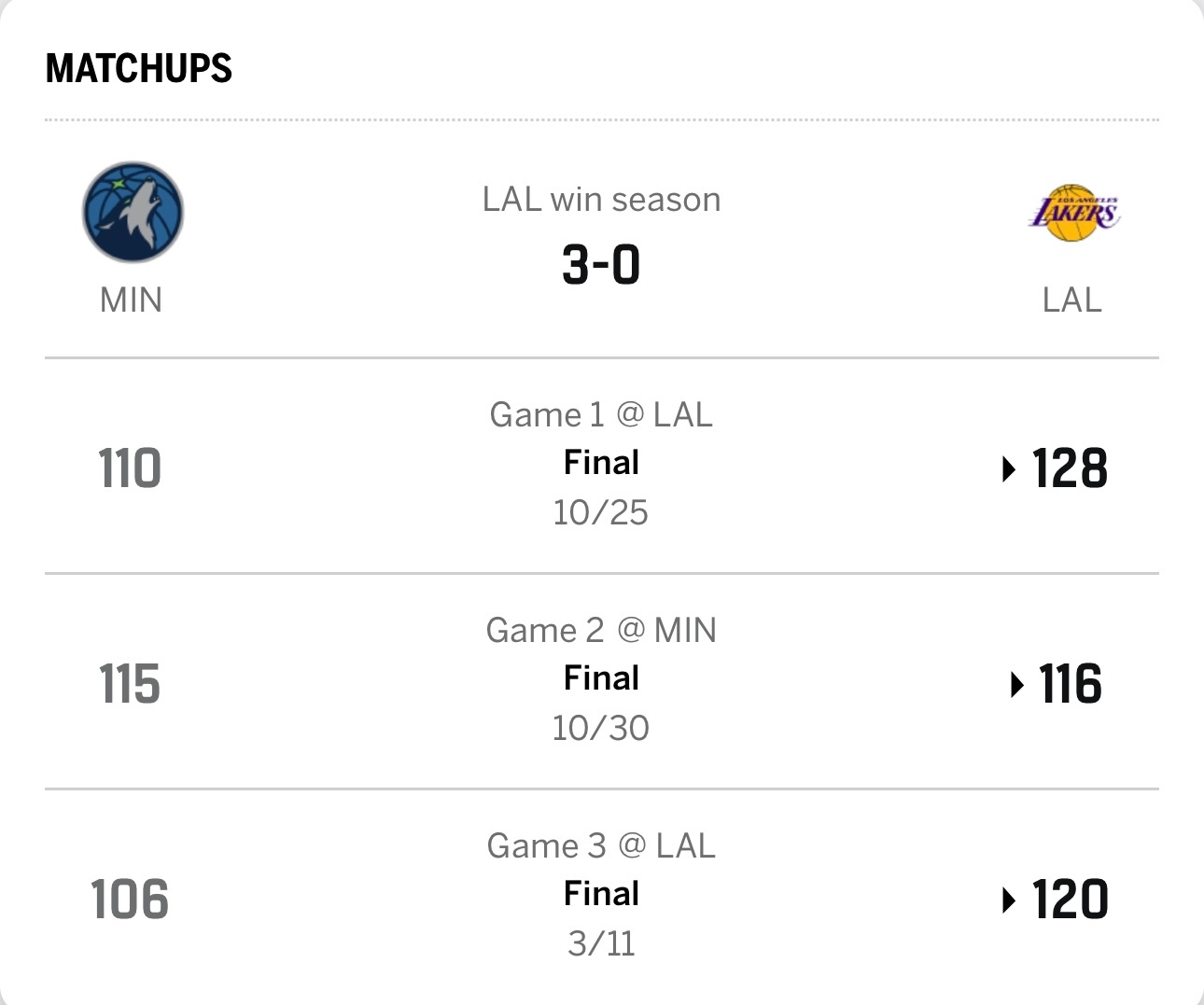Click the 3-0 season series score
Image resolution: width=1204 pixels, height=1005 pixels.
(601, 264)
